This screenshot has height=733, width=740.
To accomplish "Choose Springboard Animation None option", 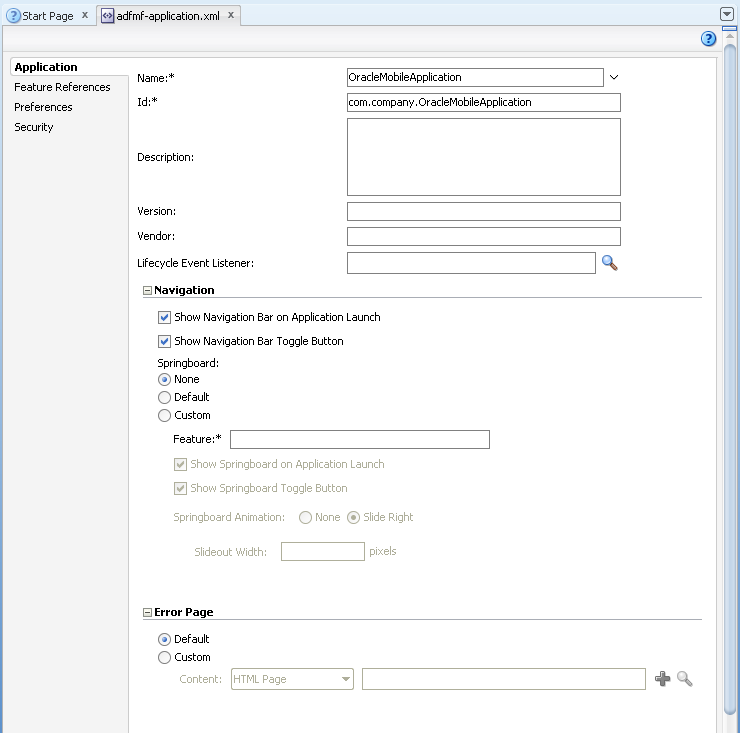I will tap(305, 518).
